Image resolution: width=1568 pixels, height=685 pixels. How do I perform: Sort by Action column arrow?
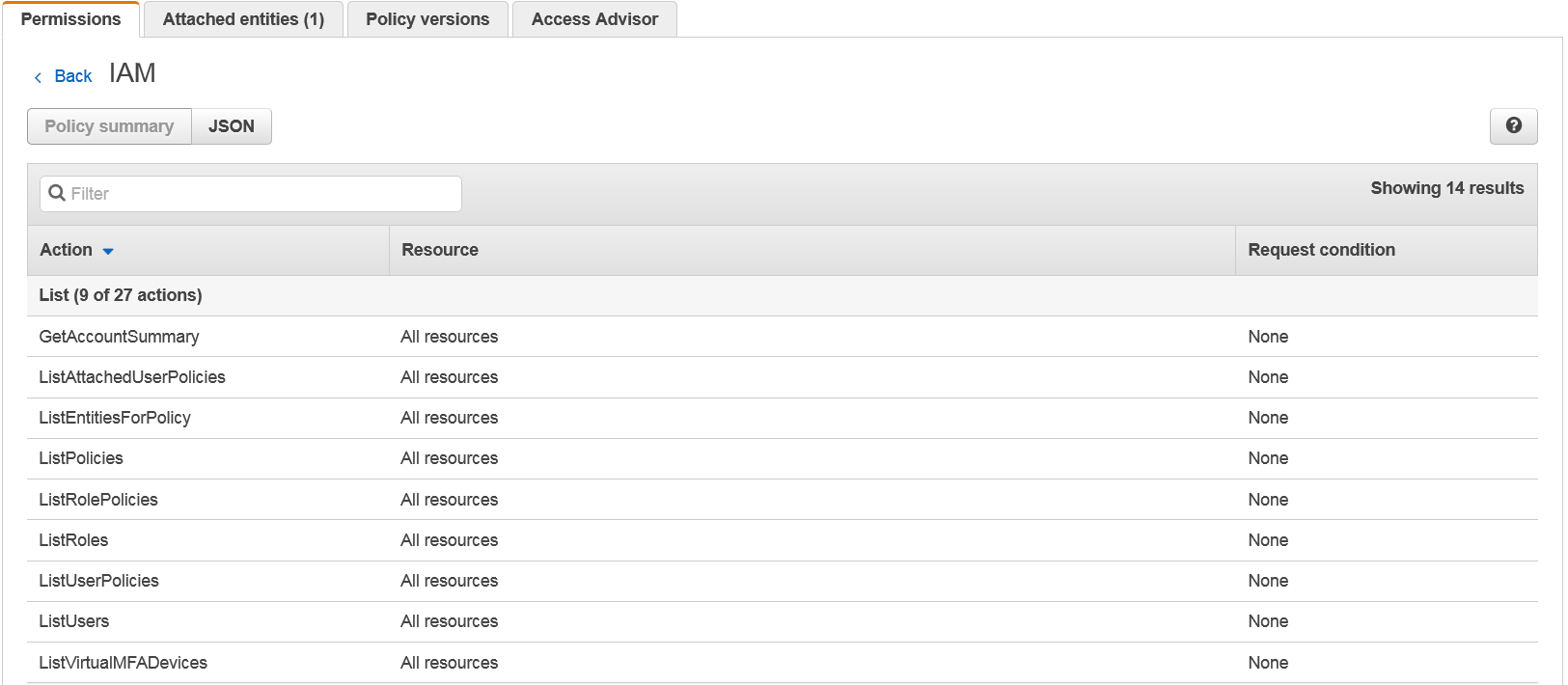(108, 251)
